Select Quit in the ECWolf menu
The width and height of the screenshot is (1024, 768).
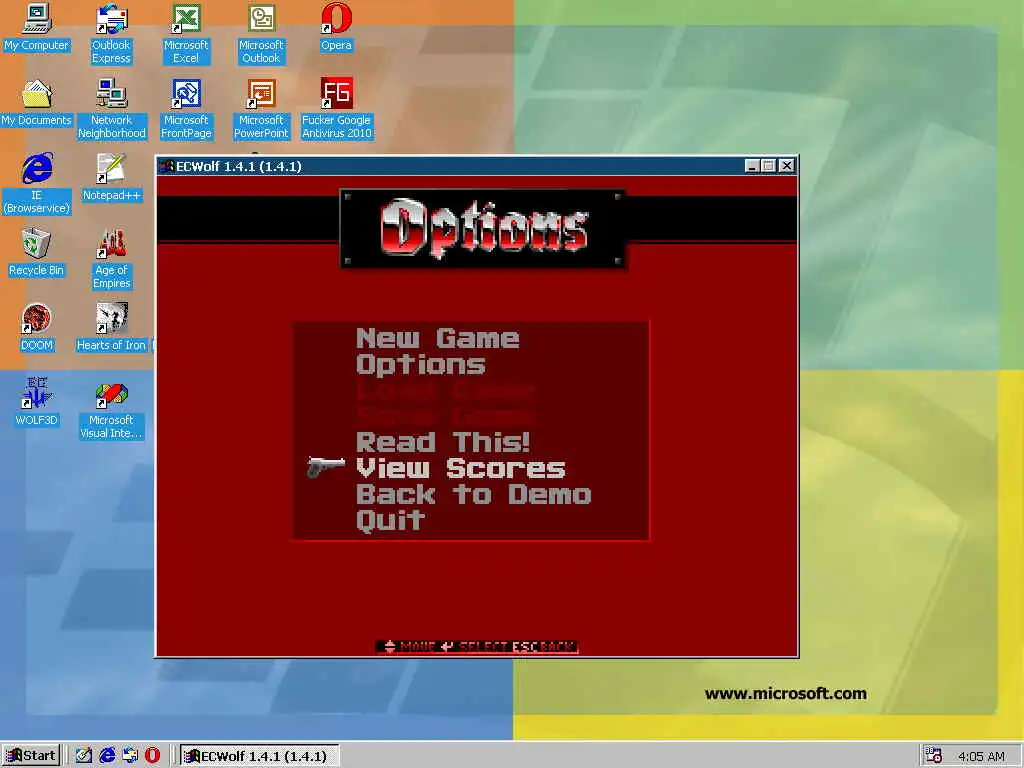click(391, 520)
